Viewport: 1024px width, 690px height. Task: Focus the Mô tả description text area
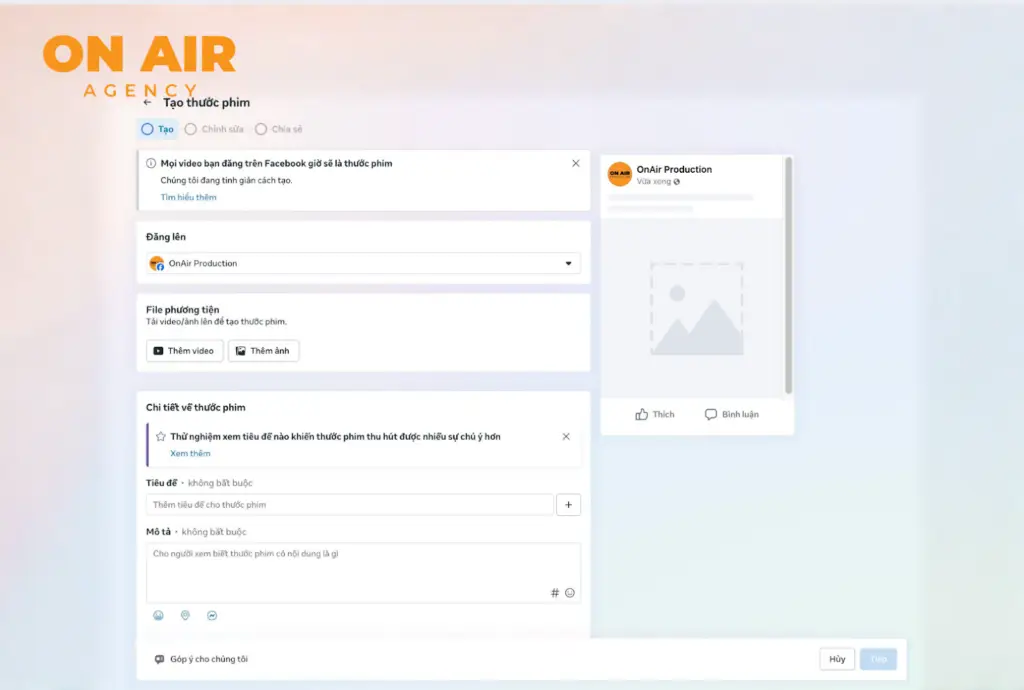[363, 572]
